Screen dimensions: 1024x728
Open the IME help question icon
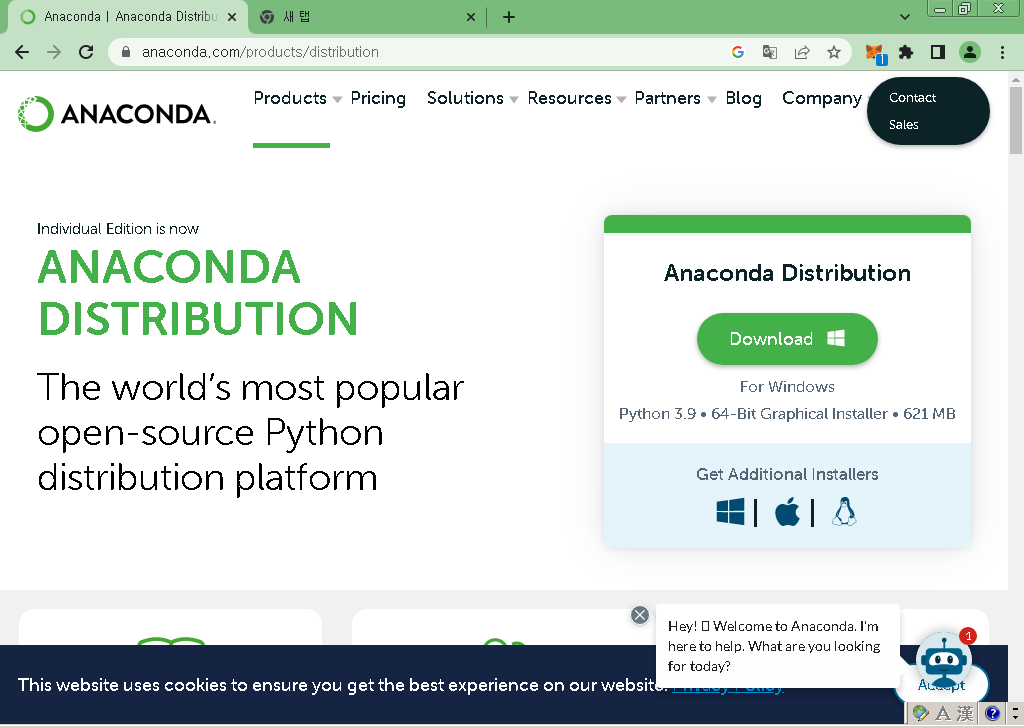pos(992,713)
